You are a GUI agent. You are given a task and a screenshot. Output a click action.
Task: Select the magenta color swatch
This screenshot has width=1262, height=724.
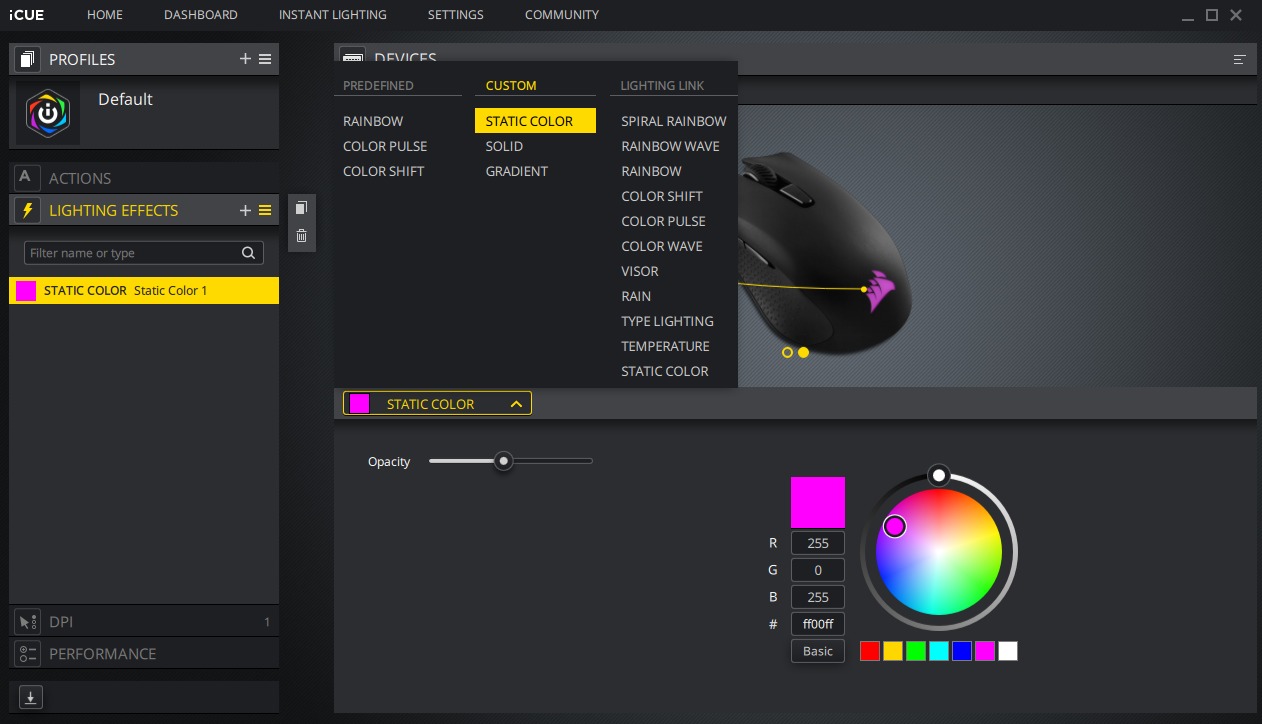pyautogui.click(x=985, y=651)
